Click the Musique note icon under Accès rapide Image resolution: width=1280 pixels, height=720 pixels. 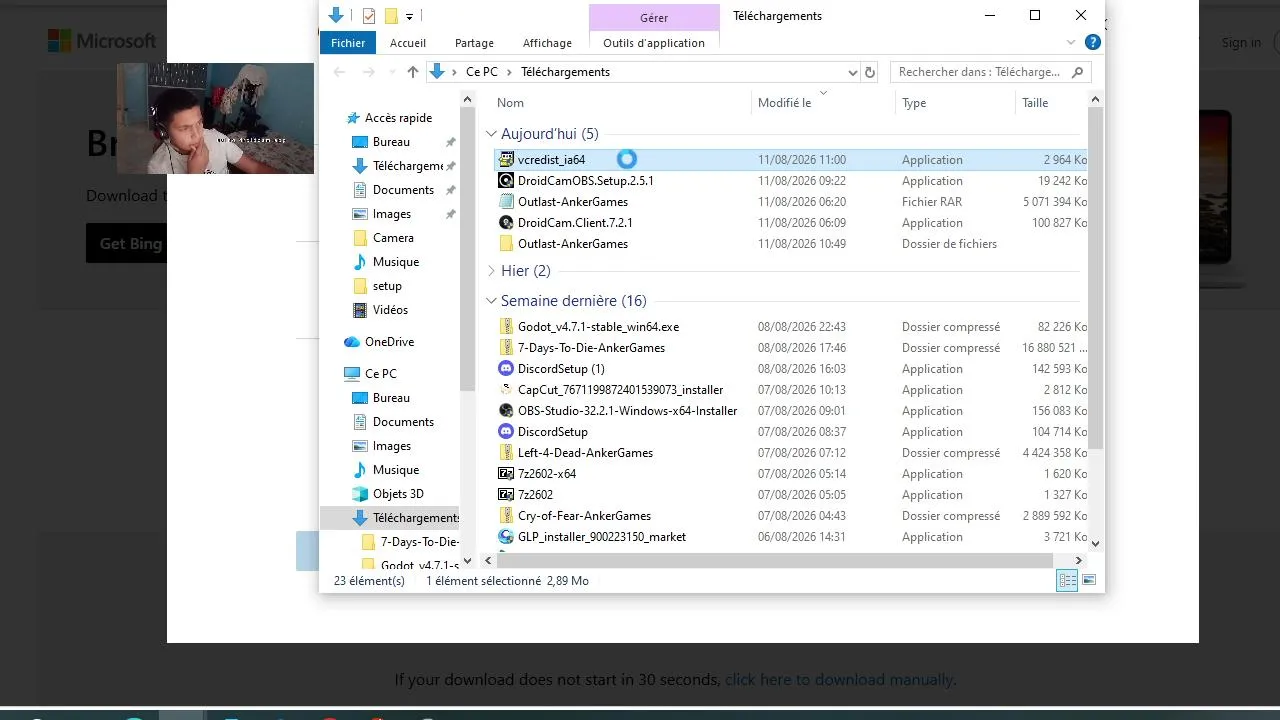point(360,262)
